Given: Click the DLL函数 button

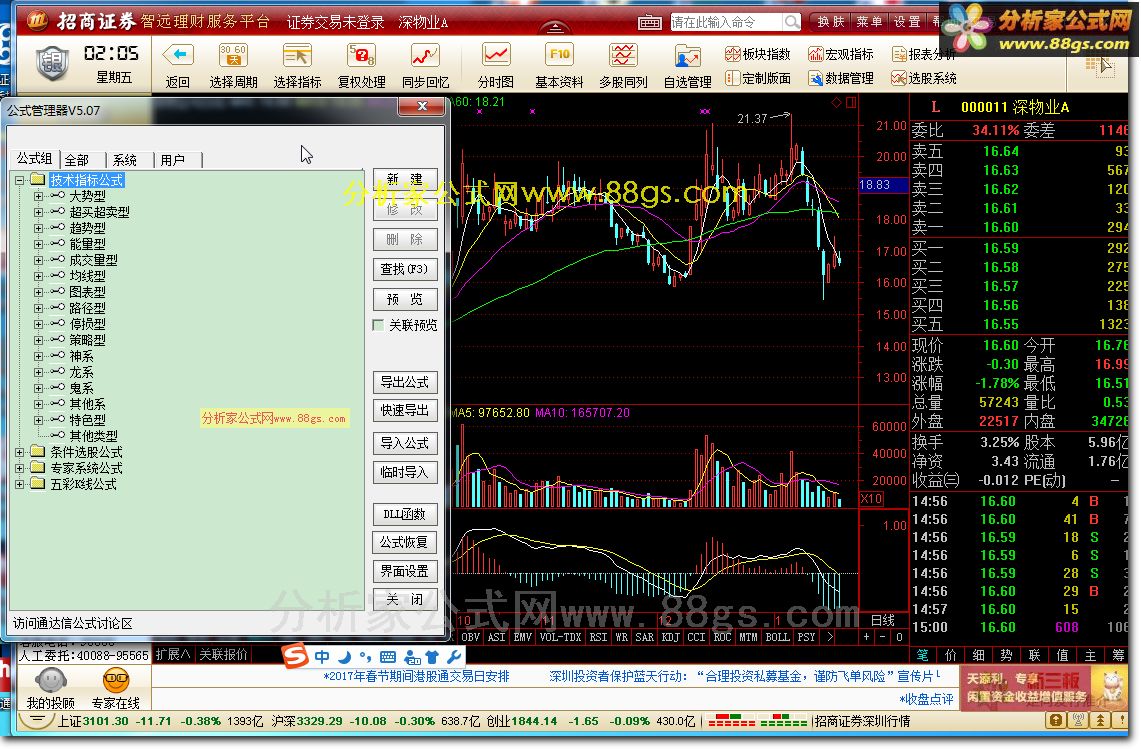Looking at the screenshot, I should (405, 514).
